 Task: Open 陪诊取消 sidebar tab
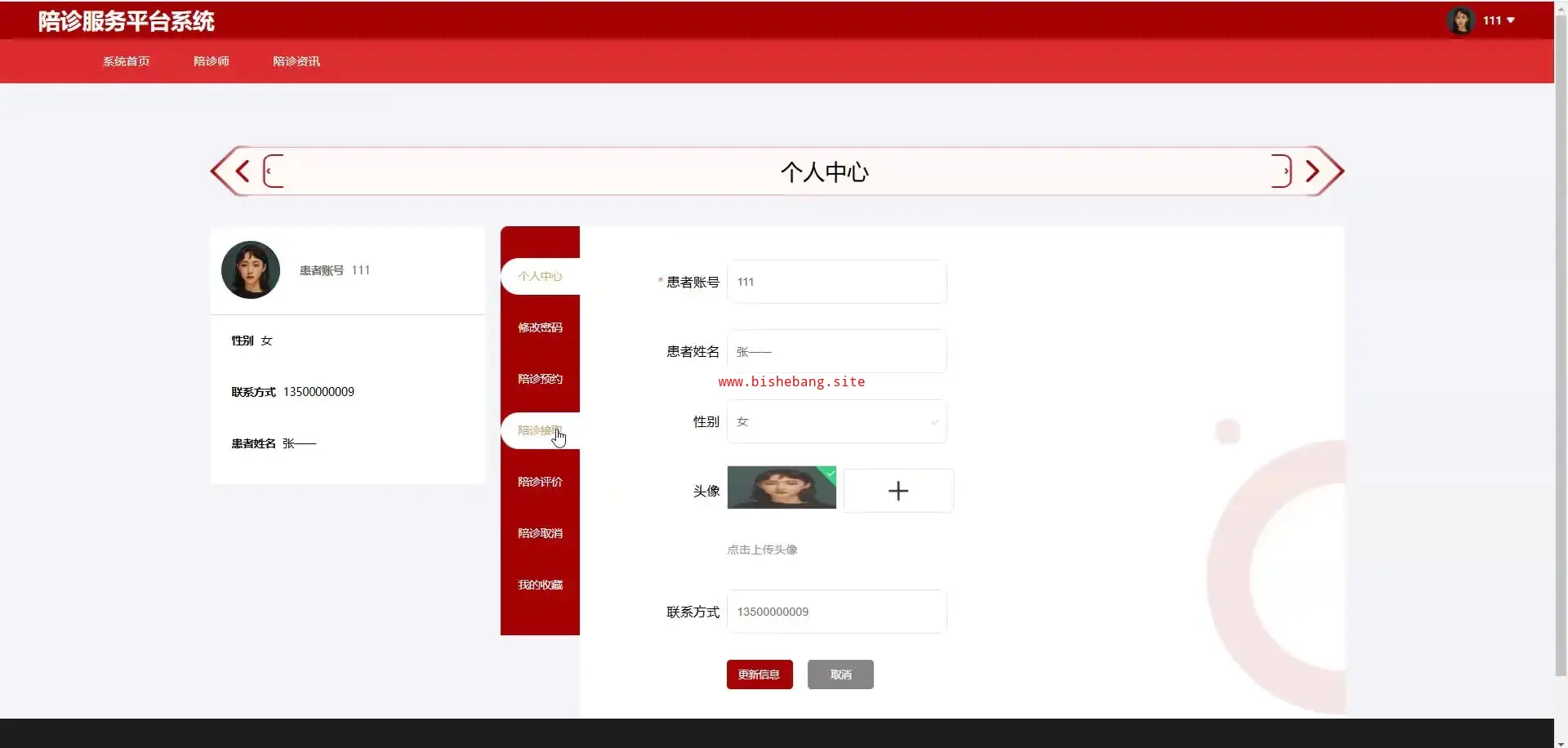pos(540,533)
